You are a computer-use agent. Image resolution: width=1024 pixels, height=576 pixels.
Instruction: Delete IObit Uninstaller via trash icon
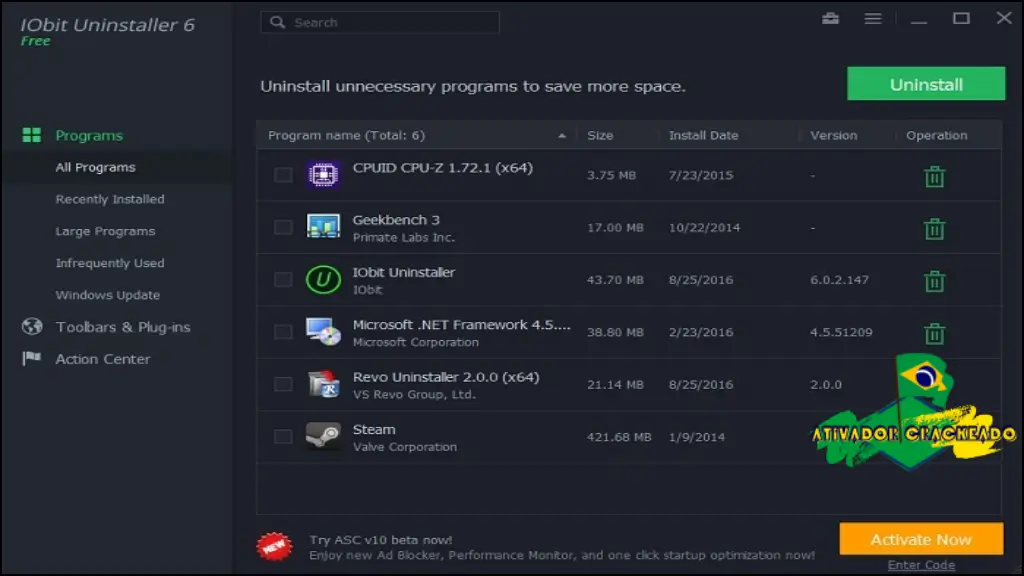935,281
